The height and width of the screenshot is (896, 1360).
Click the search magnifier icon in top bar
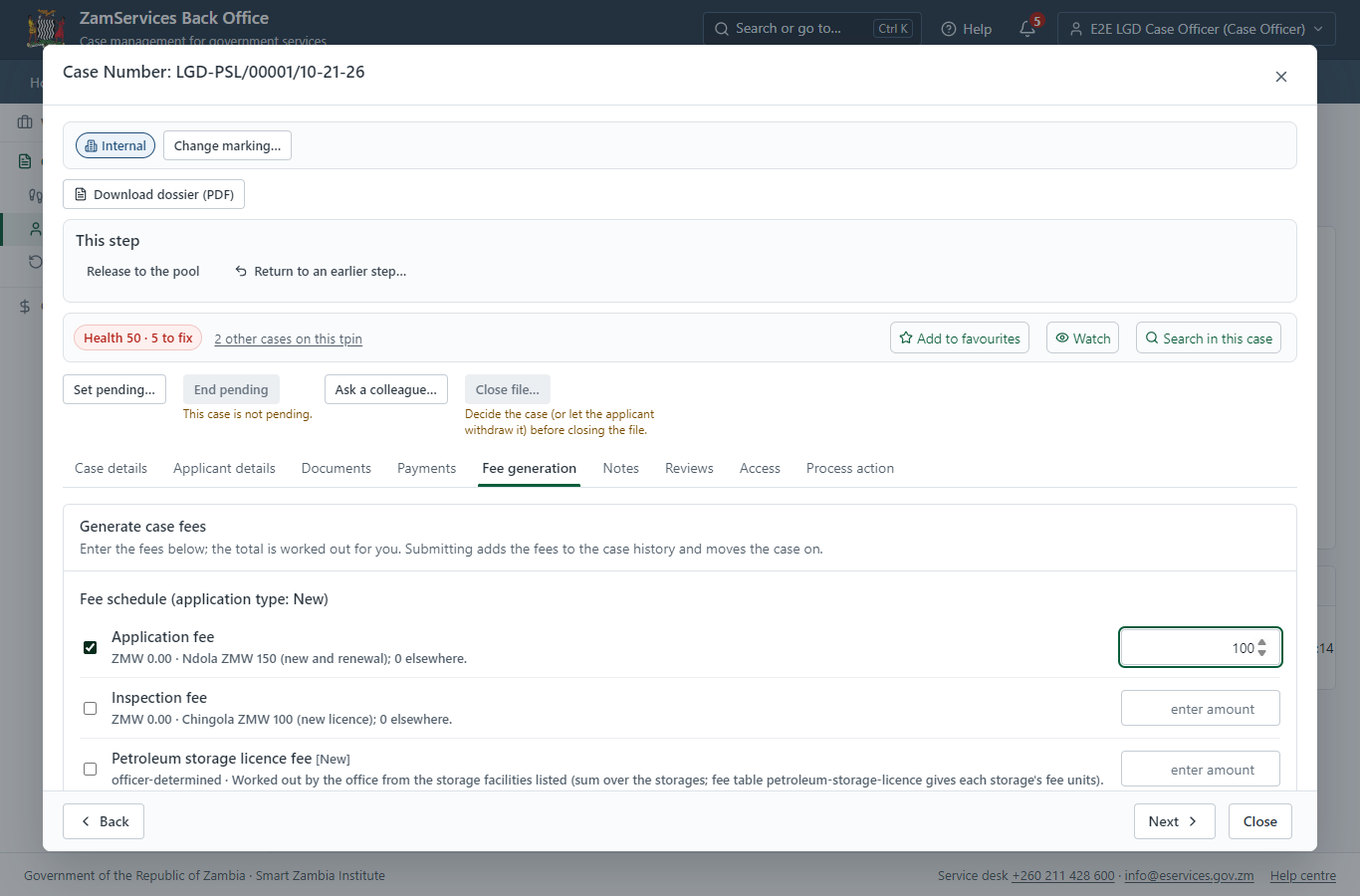pyautogui.click(x=722, y=29)
